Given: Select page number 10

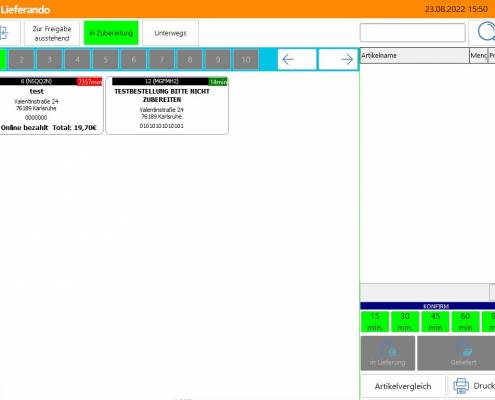Looking at the screenshot, I should point(246,60).
